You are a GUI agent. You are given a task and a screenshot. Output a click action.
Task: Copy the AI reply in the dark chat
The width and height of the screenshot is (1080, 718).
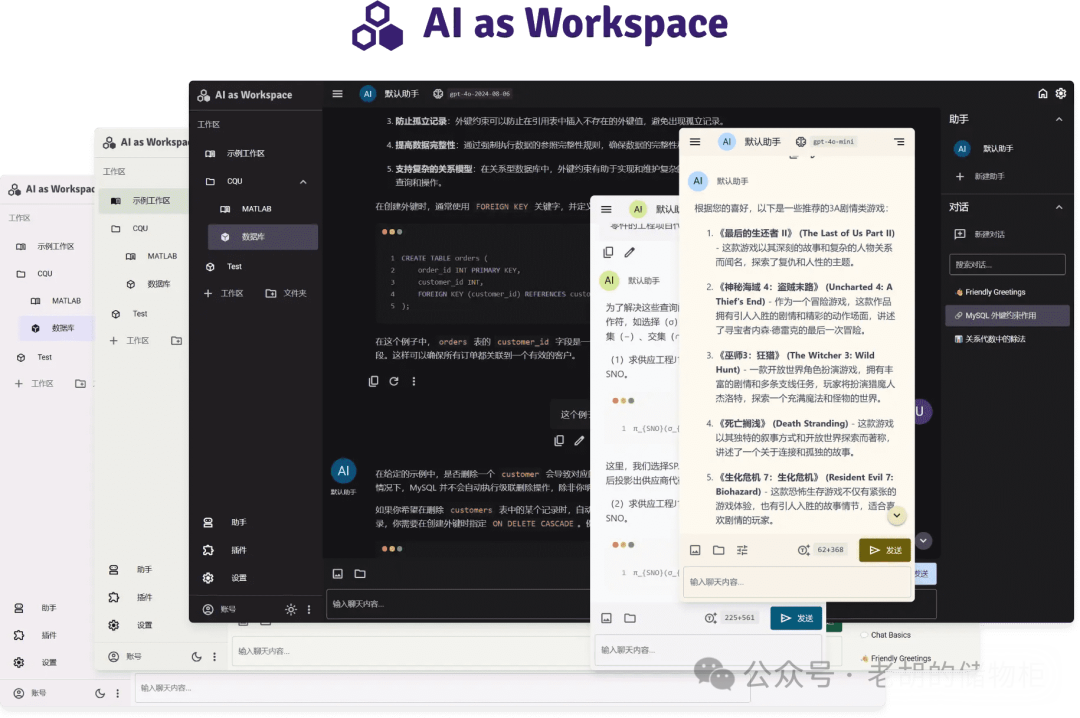tap(373, 381)
